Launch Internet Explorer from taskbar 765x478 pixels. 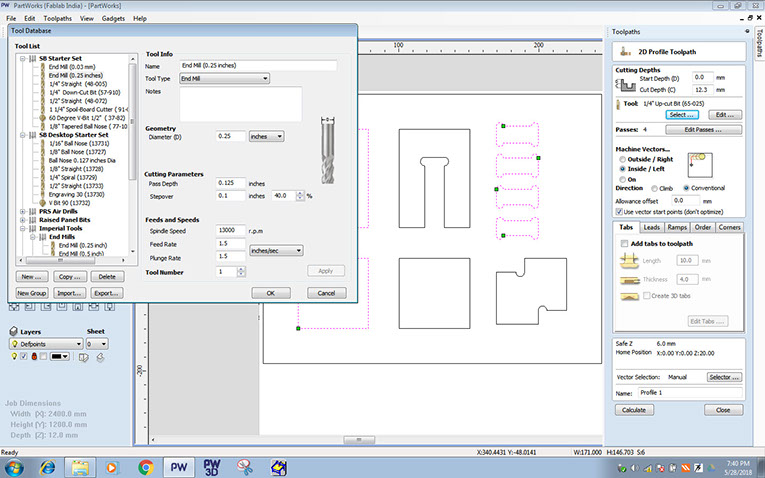(47, 467)
